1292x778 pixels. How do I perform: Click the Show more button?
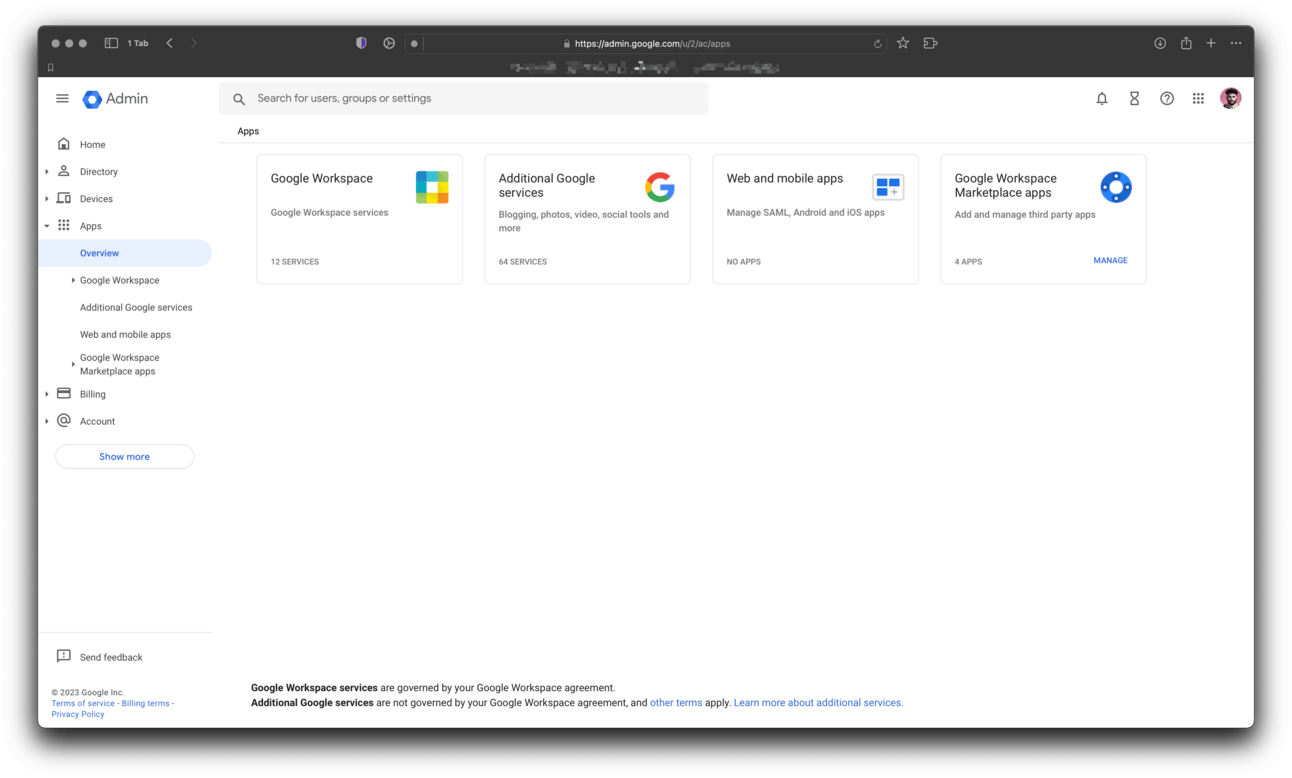click(125, 456)
